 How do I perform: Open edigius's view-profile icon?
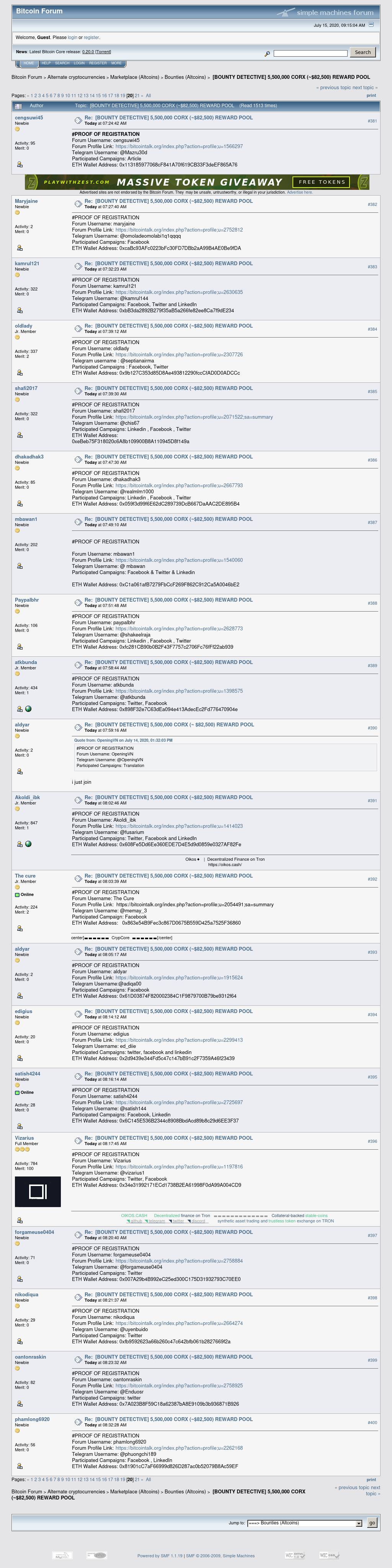(x=20, y=1059)
